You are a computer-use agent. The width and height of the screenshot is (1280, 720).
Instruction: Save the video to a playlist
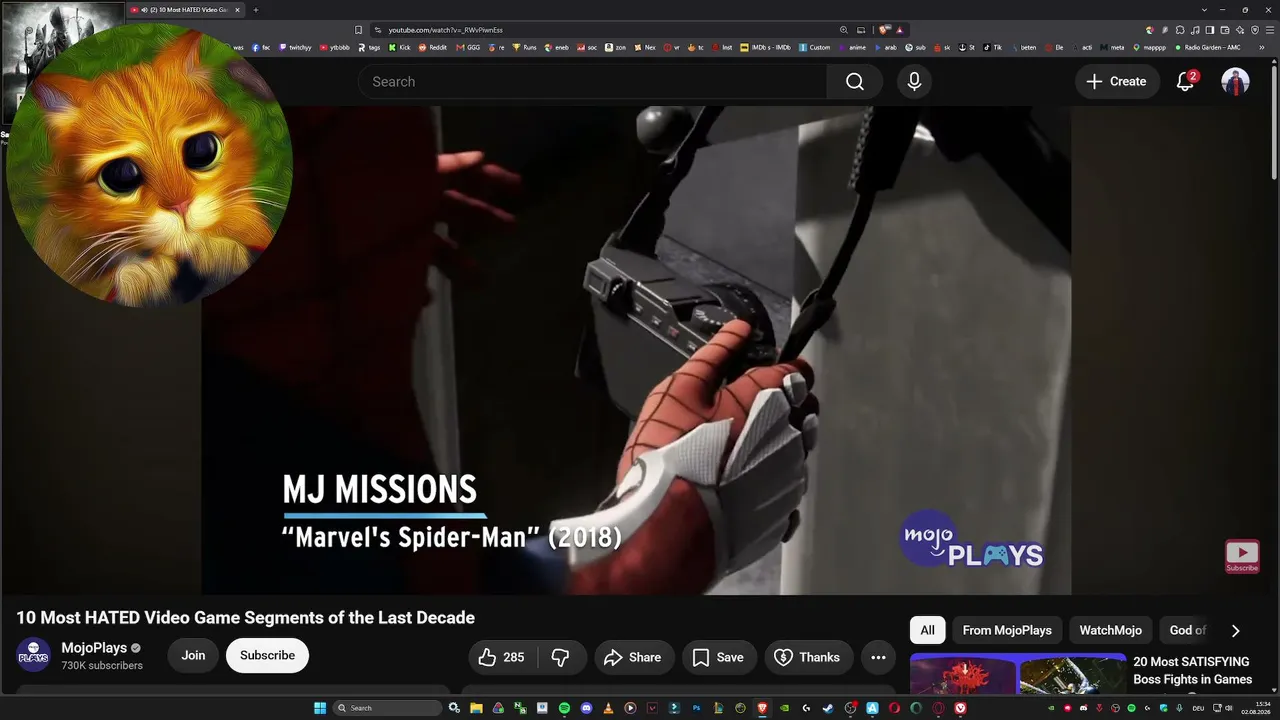[x=719, y=657]
